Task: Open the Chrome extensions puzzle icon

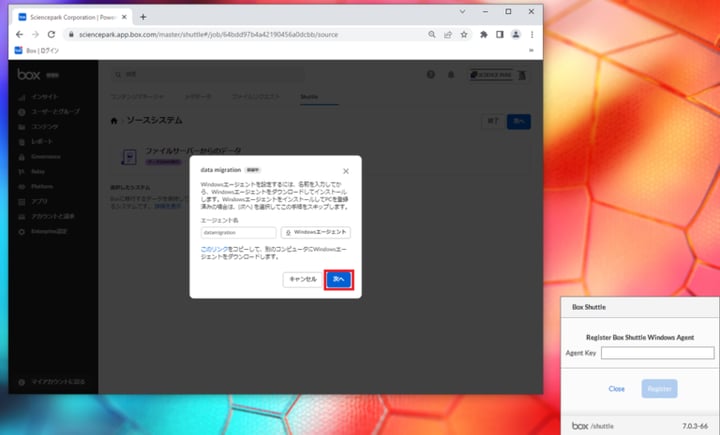Action: (x=483, y=34)
